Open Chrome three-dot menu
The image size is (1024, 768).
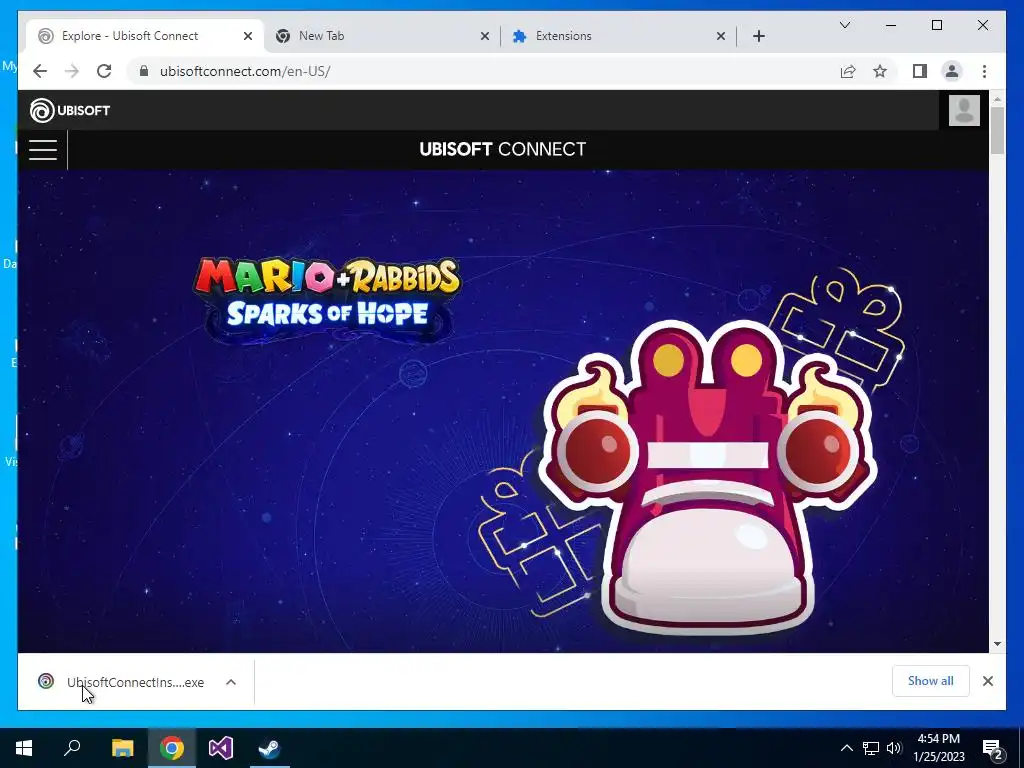[984, 71]
